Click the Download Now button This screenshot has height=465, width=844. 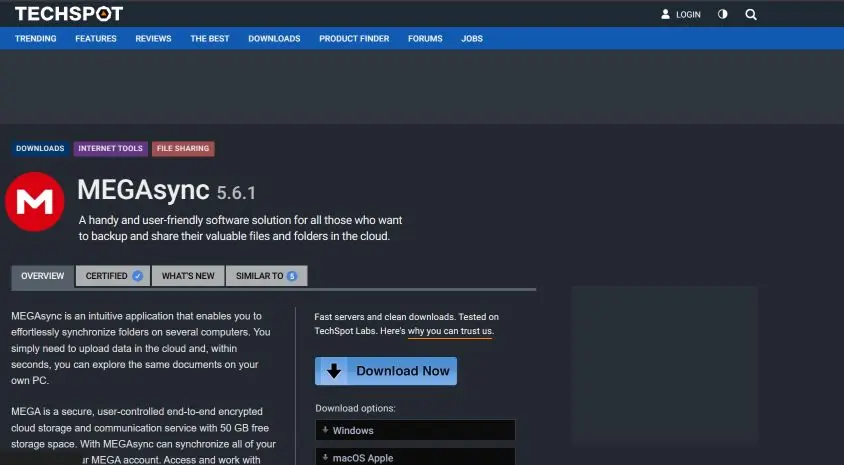coord(386,371)
